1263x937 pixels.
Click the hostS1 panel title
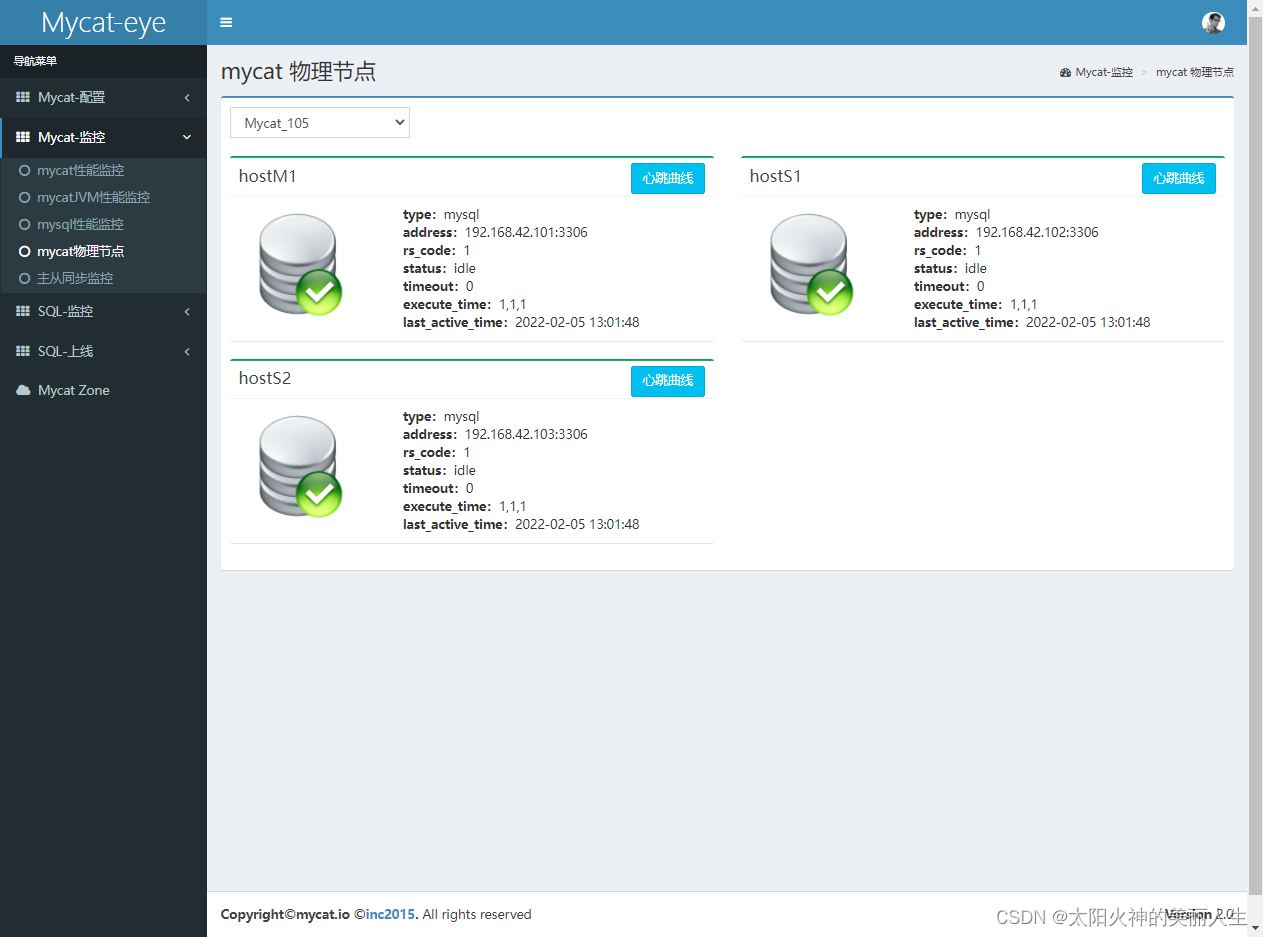(x=776, y=177)
